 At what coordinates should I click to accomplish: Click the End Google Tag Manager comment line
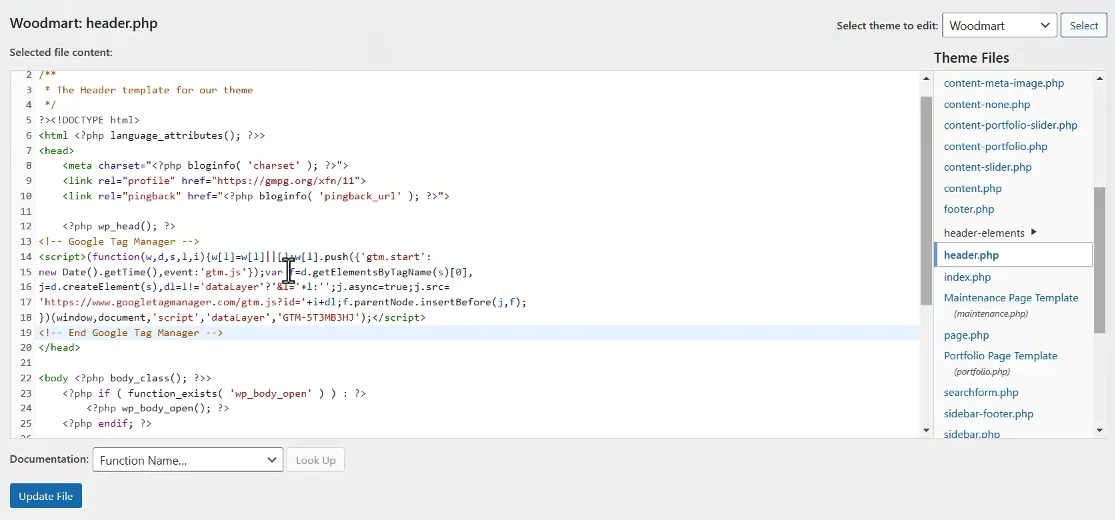[131, 332]
